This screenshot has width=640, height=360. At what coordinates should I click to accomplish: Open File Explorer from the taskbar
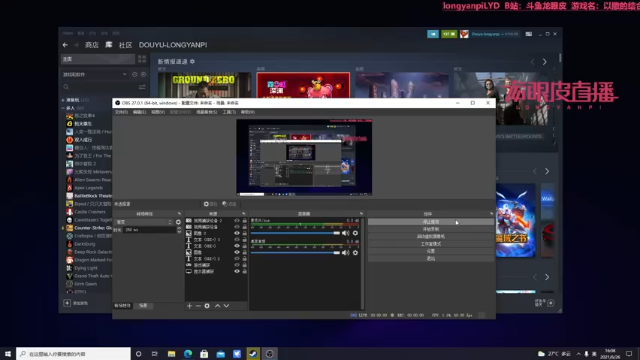(171, 354)
